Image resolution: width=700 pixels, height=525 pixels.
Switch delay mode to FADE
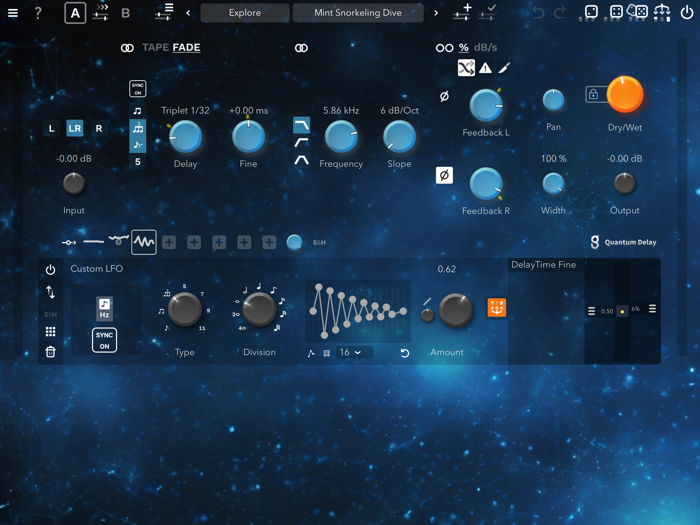click(x=186, y=47)
